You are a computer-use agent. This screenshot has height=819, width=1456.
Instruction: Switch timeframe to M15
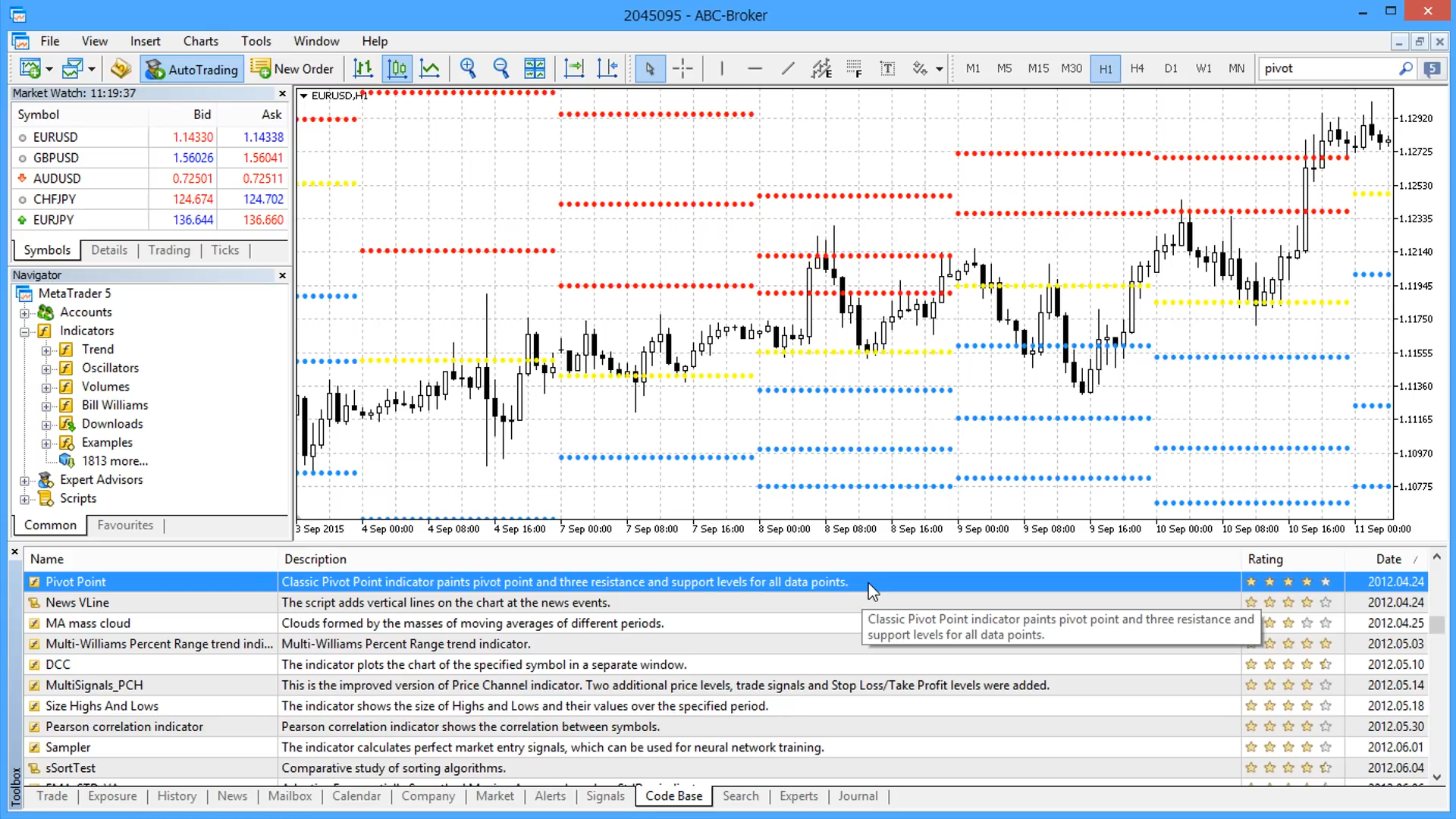1038,68
